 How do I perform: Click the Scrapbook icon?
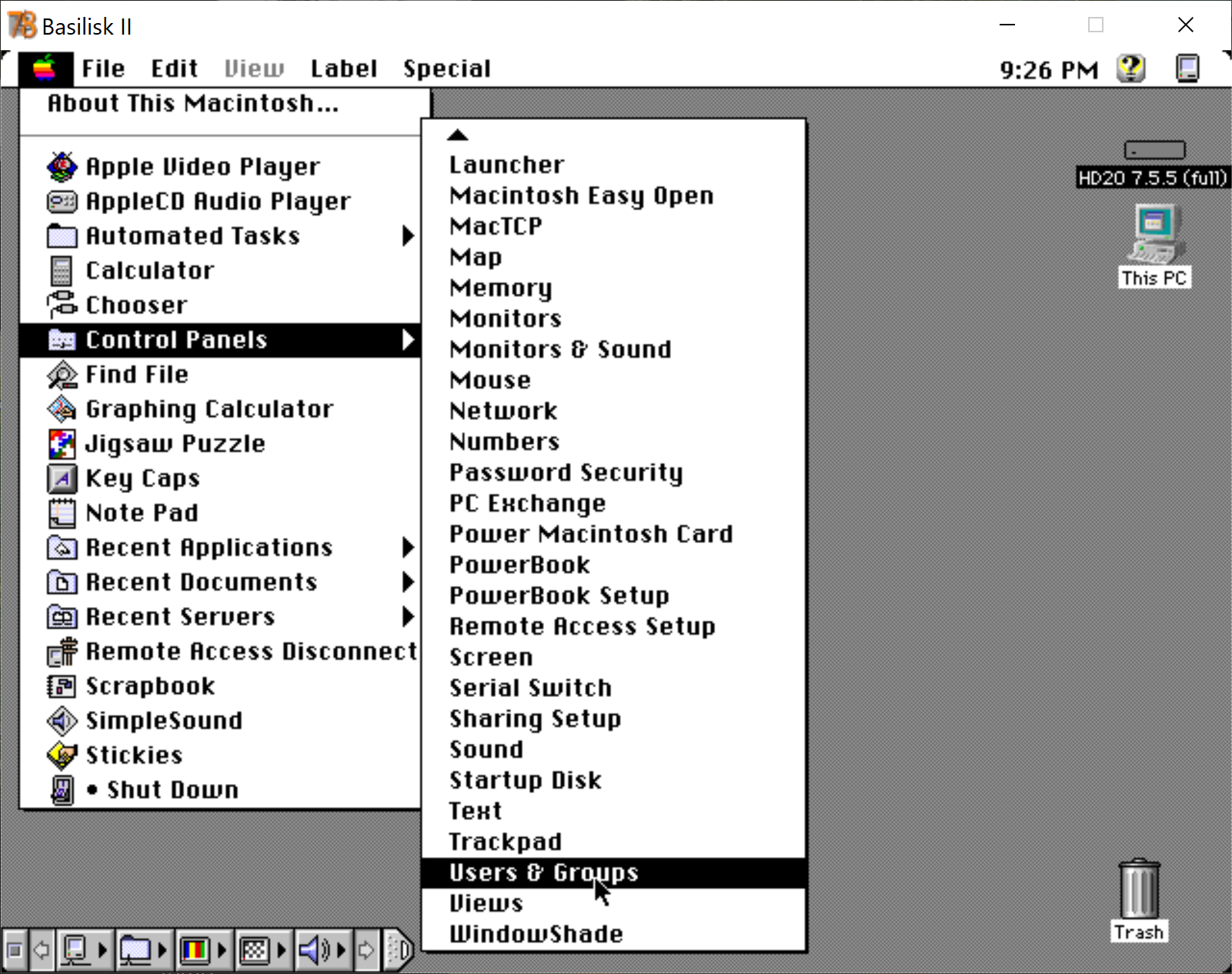coord(62,686)
